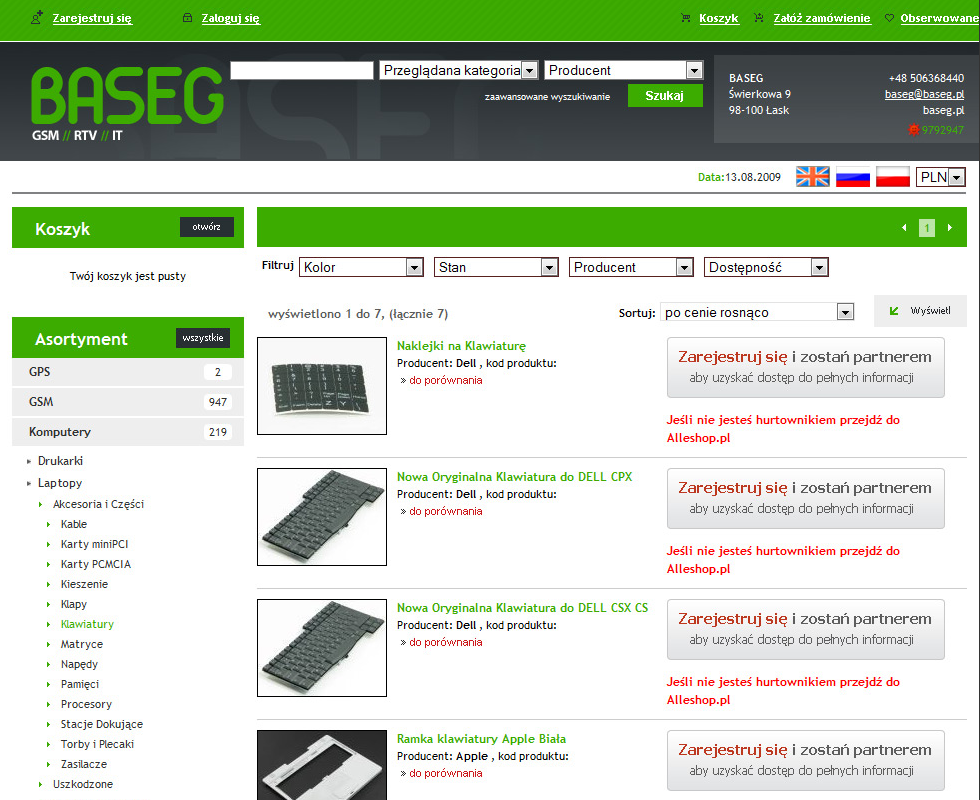Go to previous page arrow in pagination

point(904,228)
